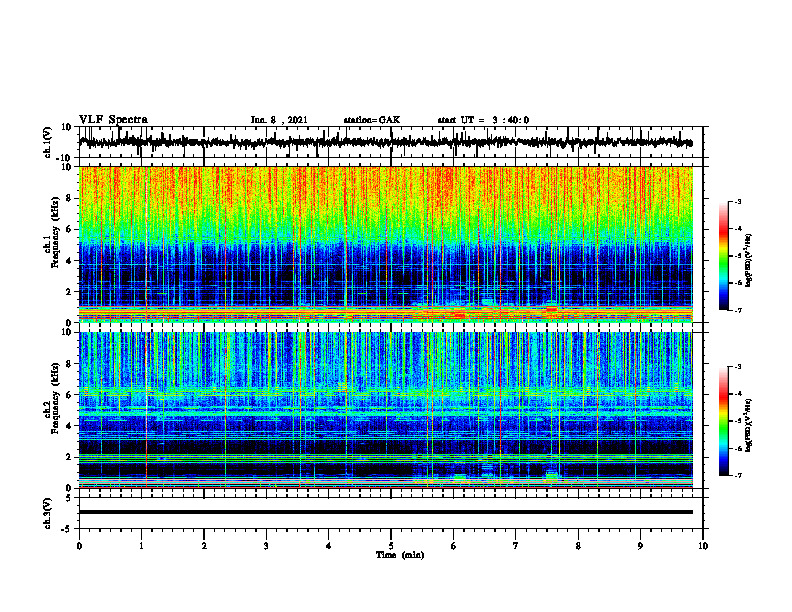The height and width of the screenshot is (612, 792).
Task: Click time axis tick label "8"
Action: click(x=578, y=546)
